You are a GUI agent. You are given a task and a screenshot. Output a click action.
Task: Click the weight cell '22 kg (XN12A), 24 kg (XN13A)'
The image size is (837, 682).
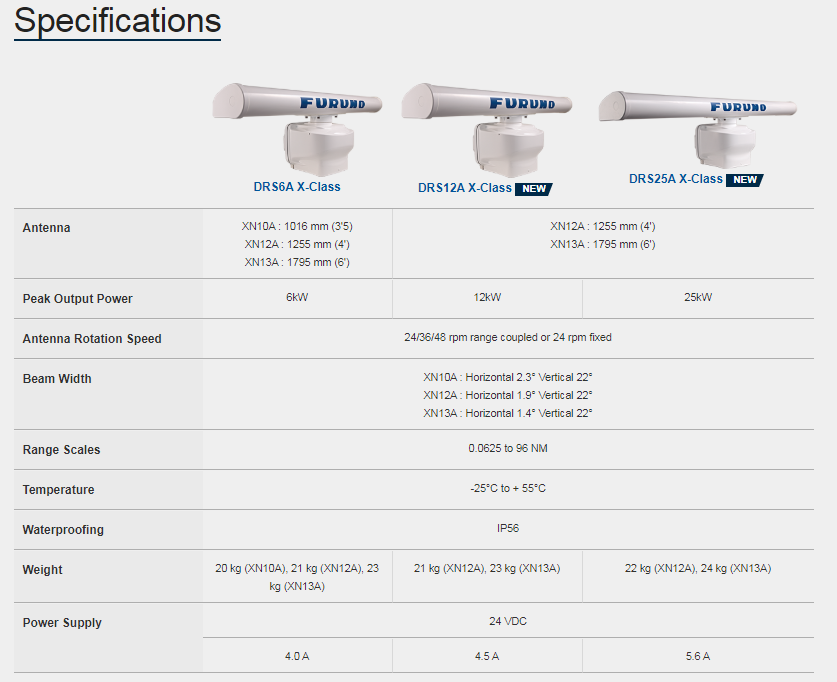(698, 568)
